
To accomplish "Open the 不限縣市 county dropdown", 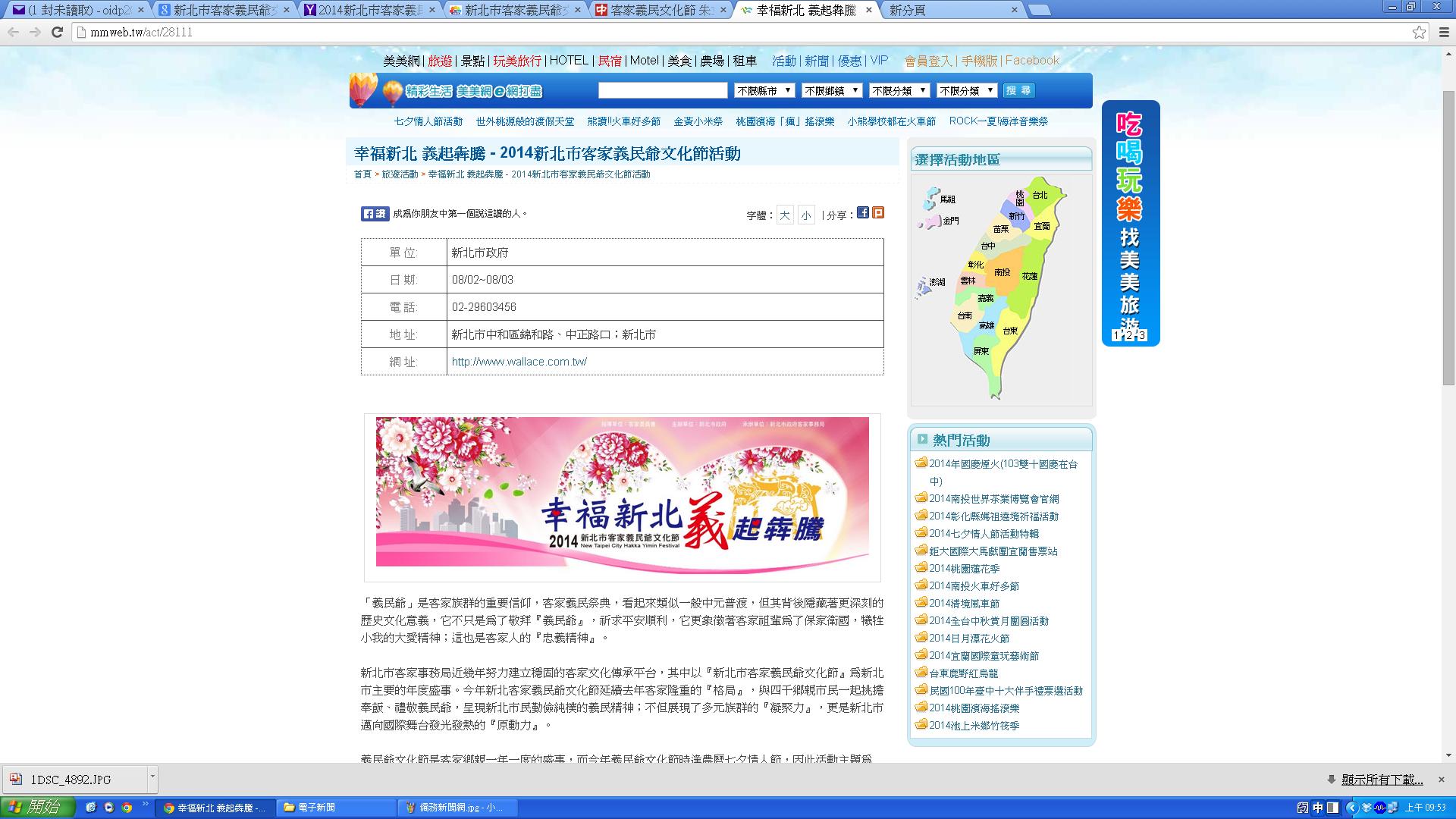I will point(764,90).
